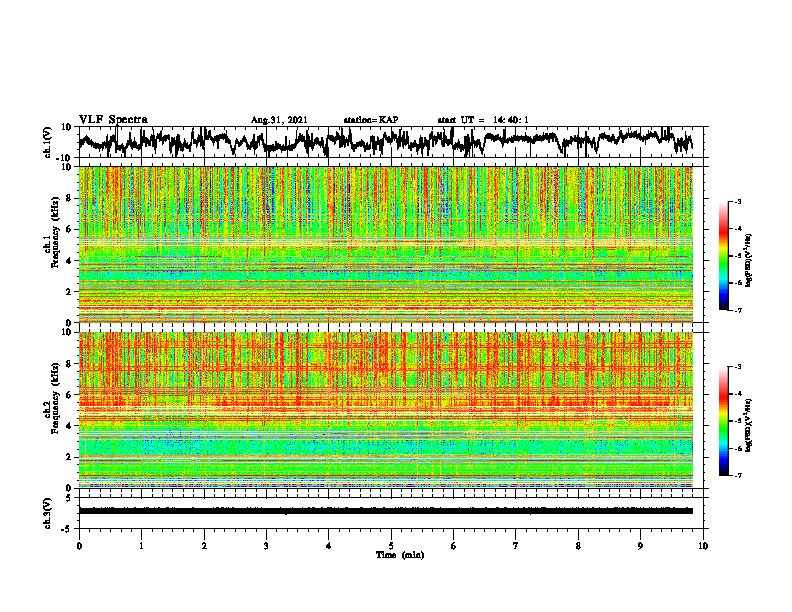The image size is (792, 612).
Task: Click ch.1 frequency axis tick "8"
Action: (69, 198)
